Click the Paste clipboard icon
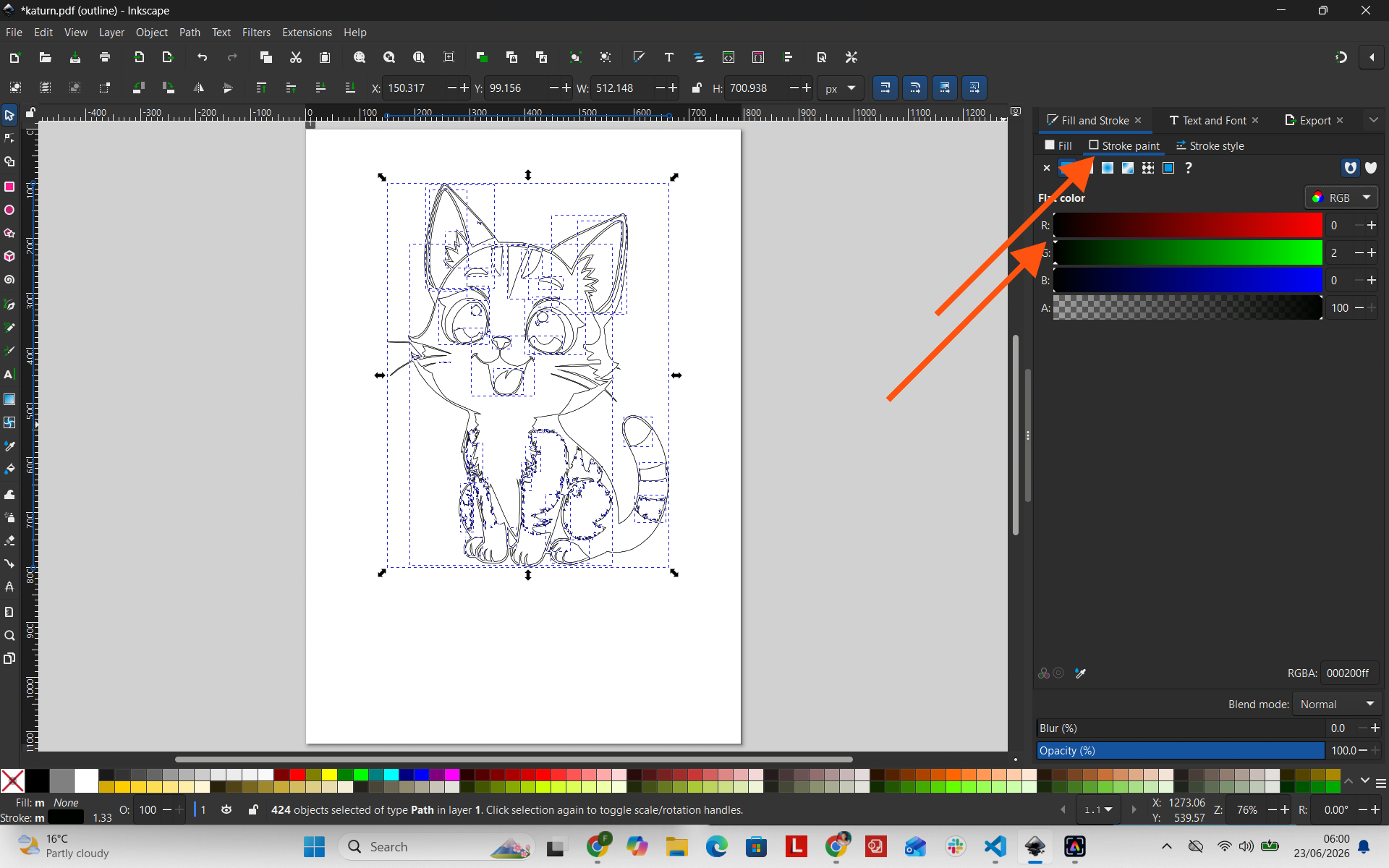1389x868 pixels. pyautogui.click(x=325, y=57)
